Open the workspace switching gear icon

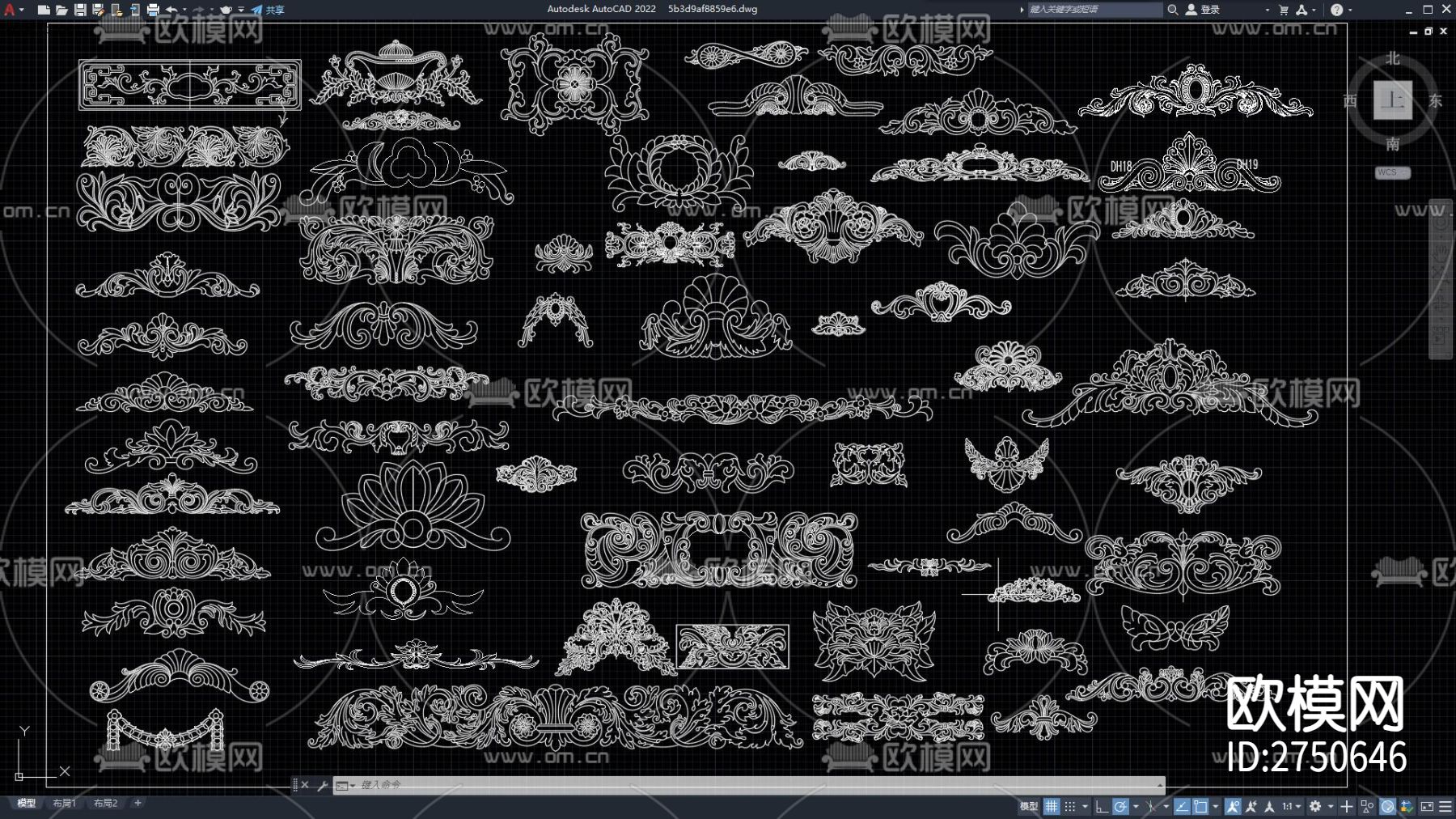click(x=1315, y=807)
